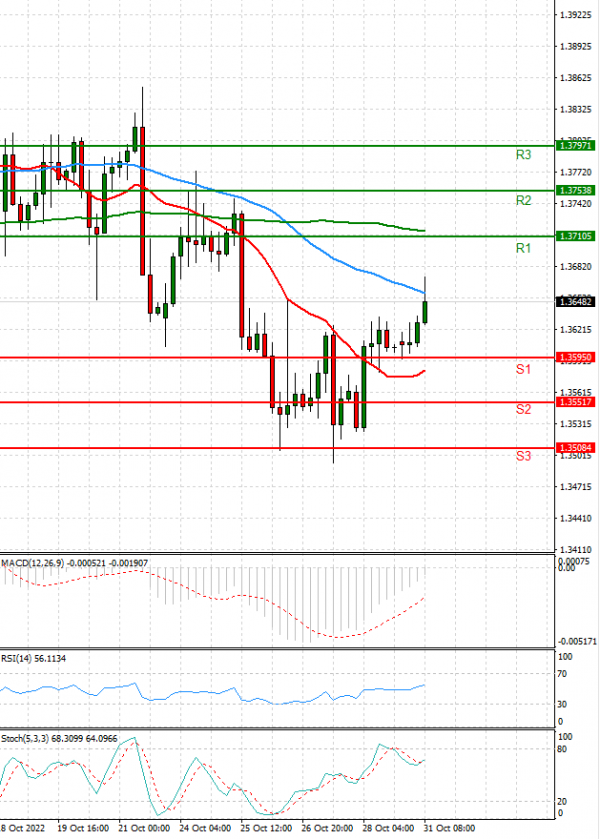Click the R3 resistance label
The height and width of the screenshot is (839, 600).
(523, 155)
